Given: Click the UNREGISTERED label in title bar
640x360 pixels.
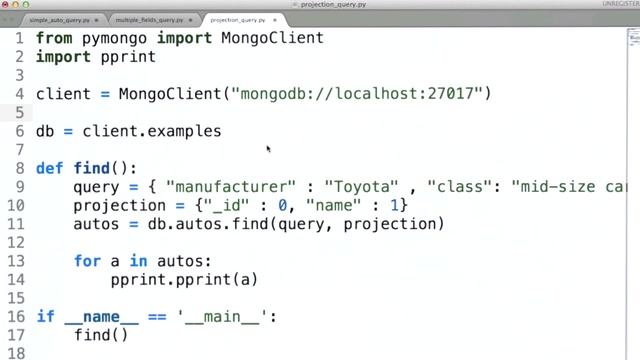Looking at the screenshot, I should 621,4.
